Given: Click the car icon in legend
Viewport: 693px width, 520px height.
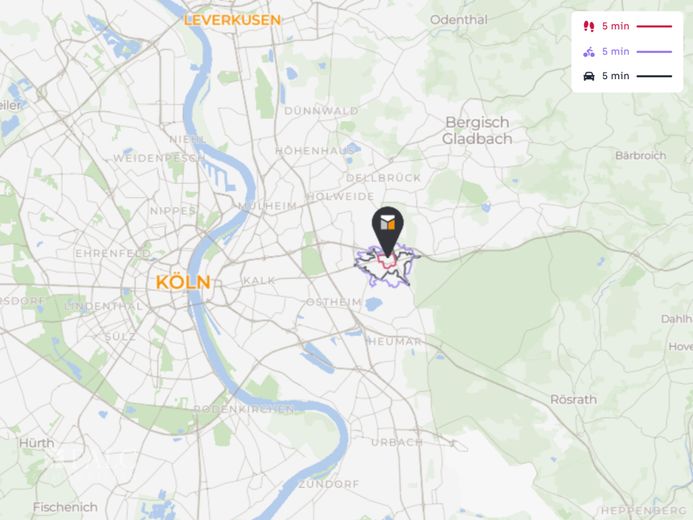Looking at the screenshot, I should pyautogui.click(x=589, y=76).
